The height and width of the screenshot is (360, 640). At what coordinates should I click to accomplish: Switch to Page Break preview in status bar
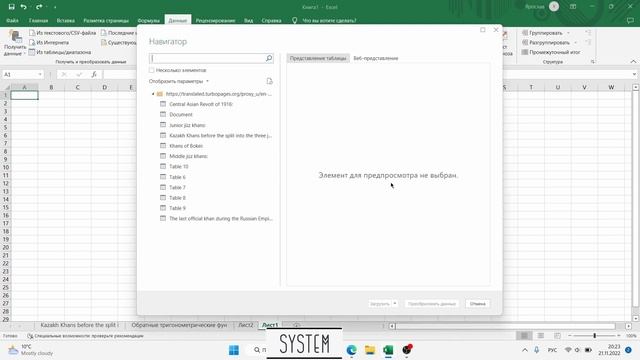tap(557, 336)
